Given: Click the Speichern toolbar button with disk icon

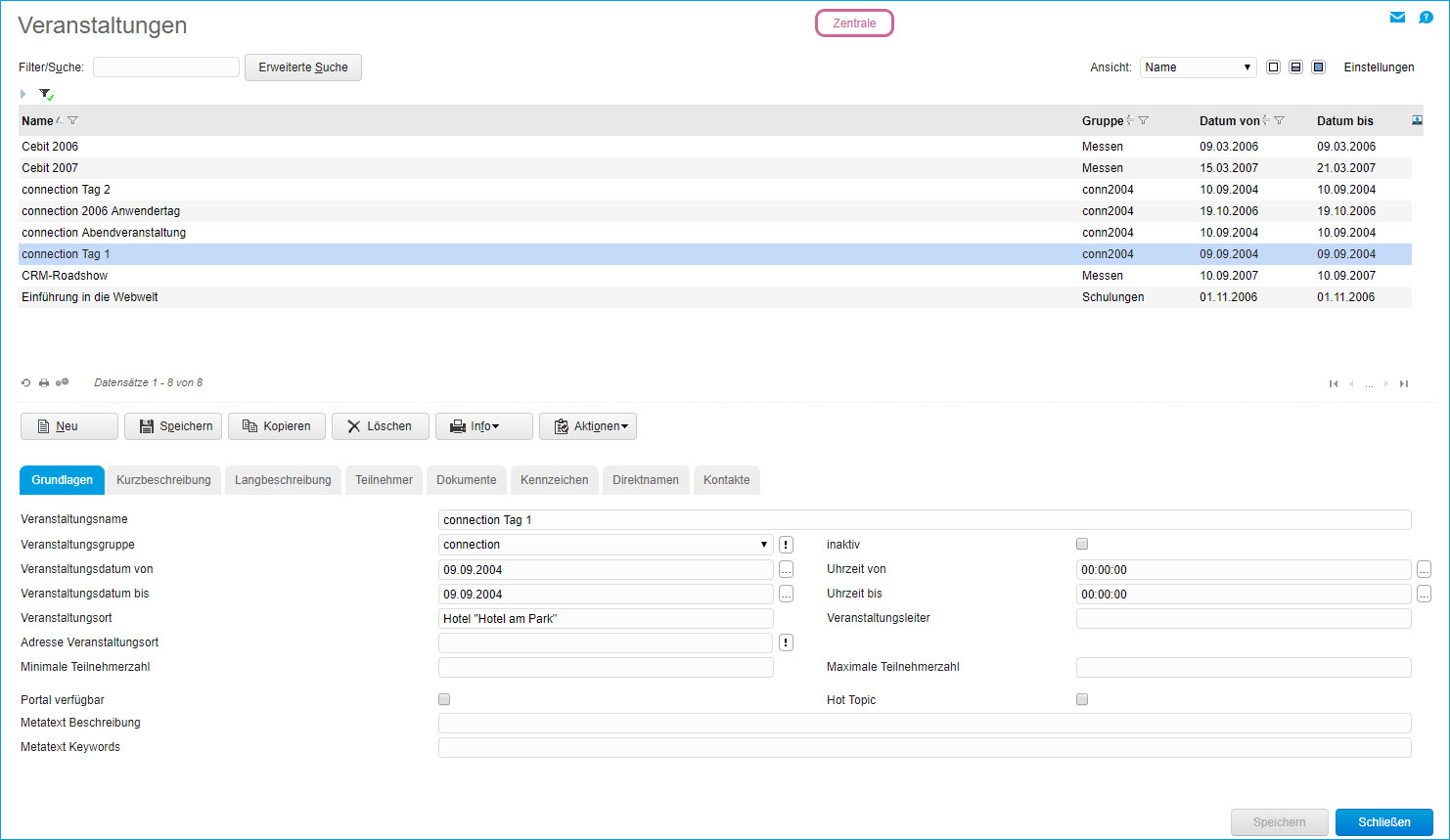Looking at the screenshot, I should (x=173, y=426).
